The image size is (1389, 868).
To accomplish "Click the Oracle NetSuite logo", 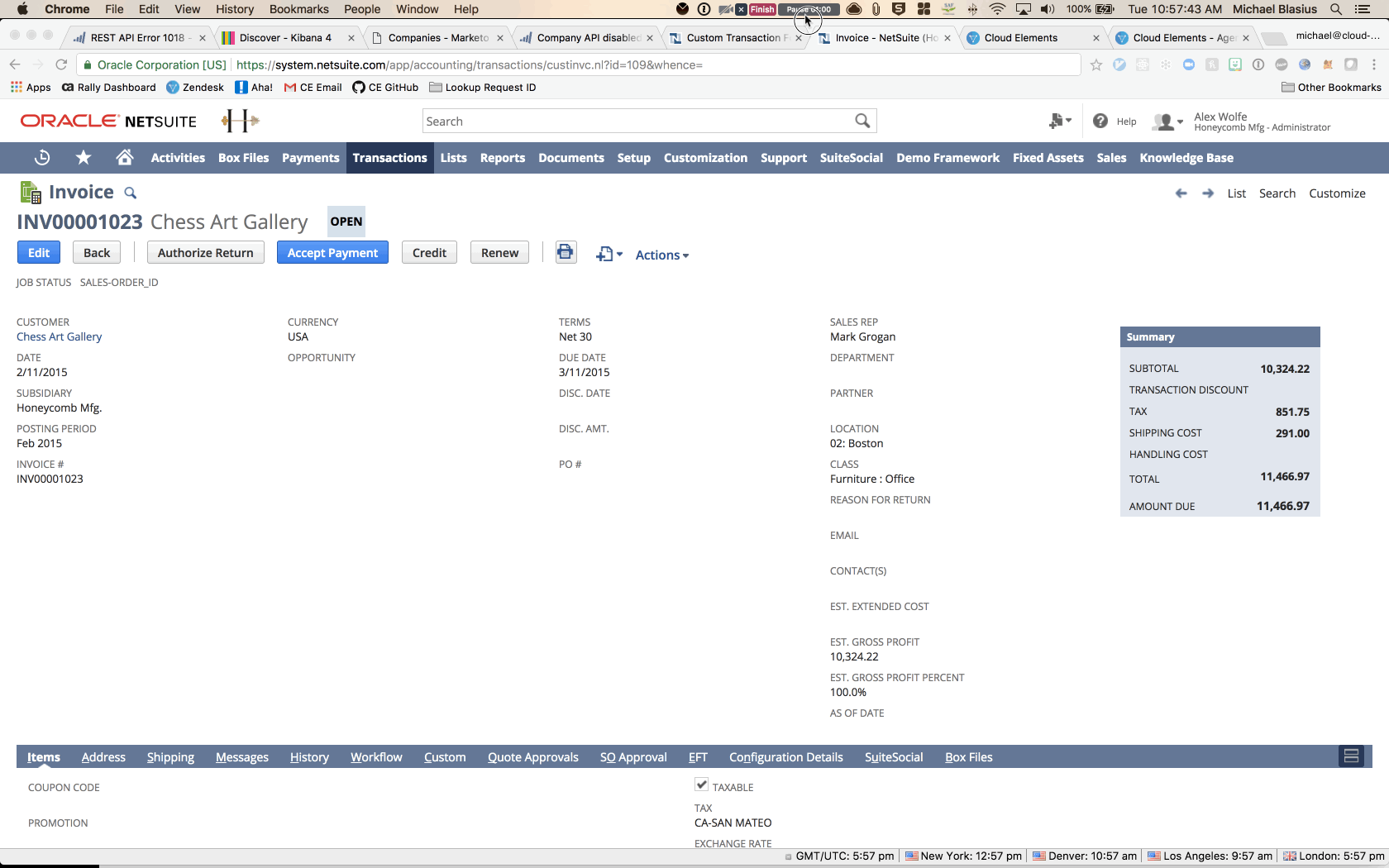I will (x=109, y=122).
